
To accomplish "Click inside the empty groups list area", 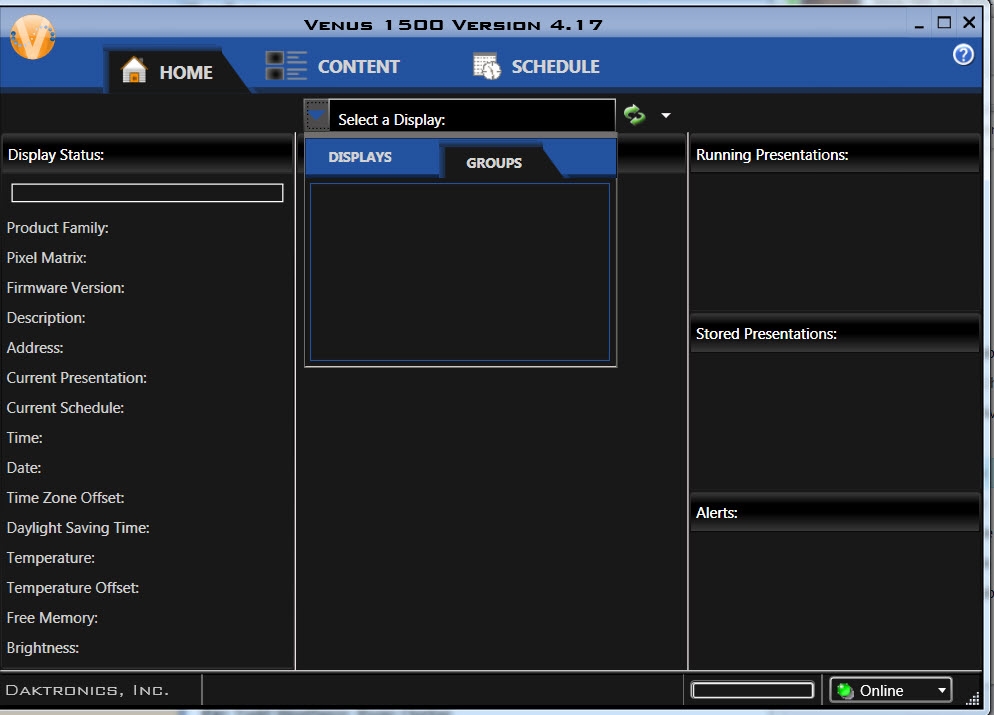I will point(459,271).
